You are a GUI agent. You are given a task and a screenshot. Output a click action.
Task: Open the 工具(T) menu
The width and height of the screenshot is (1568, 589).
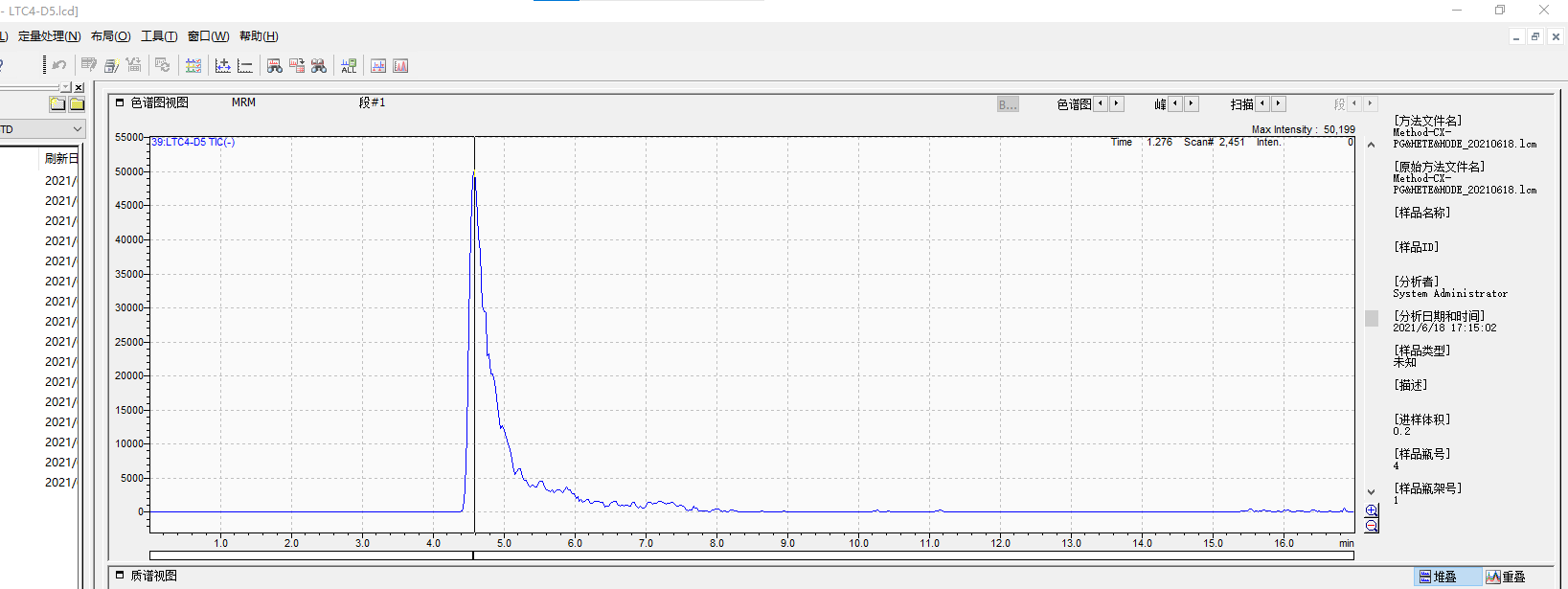coord(159,36)
